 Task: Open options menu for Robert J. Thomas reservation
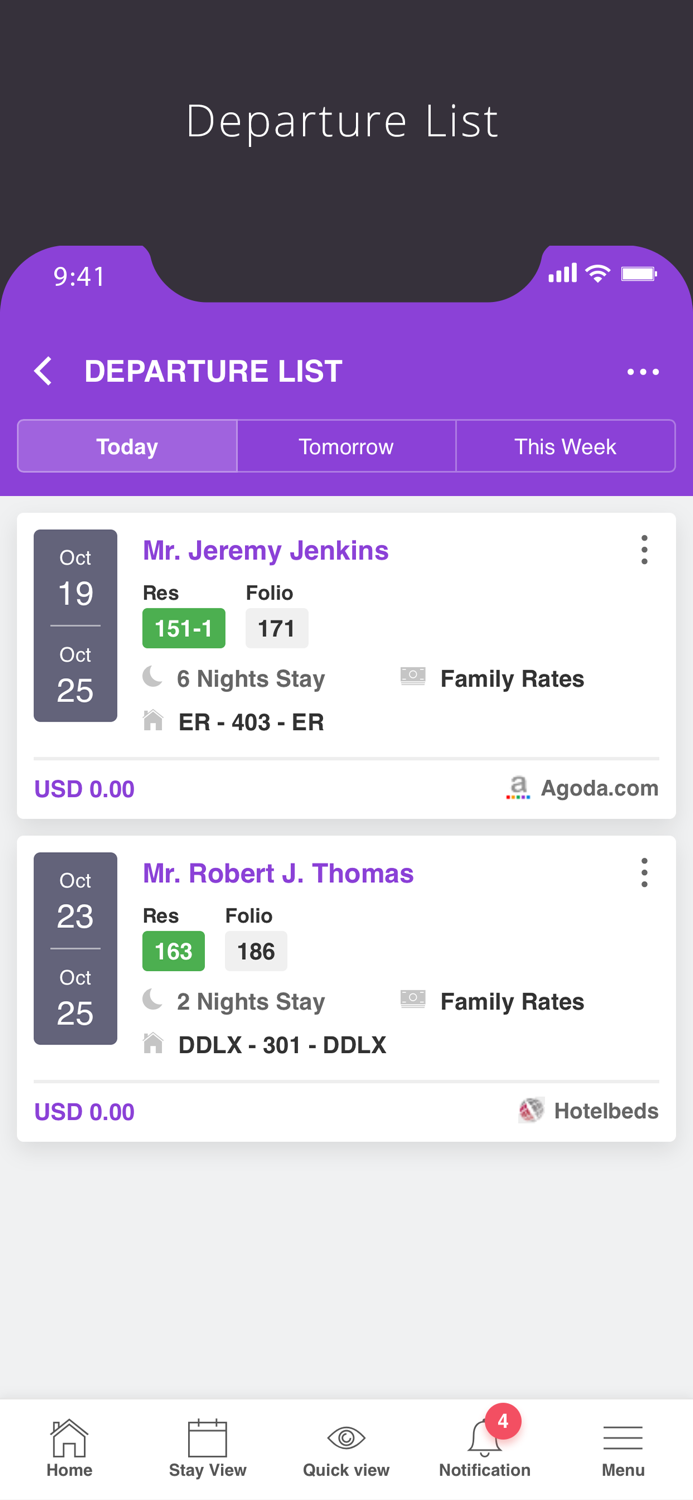(x=644, y=872)
